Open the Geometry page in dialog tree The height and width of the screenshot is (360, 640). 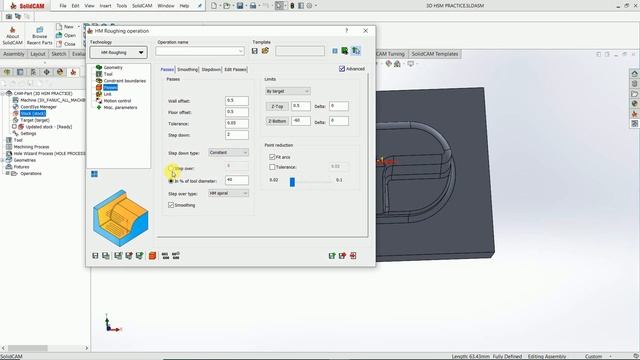click(113, 67)
